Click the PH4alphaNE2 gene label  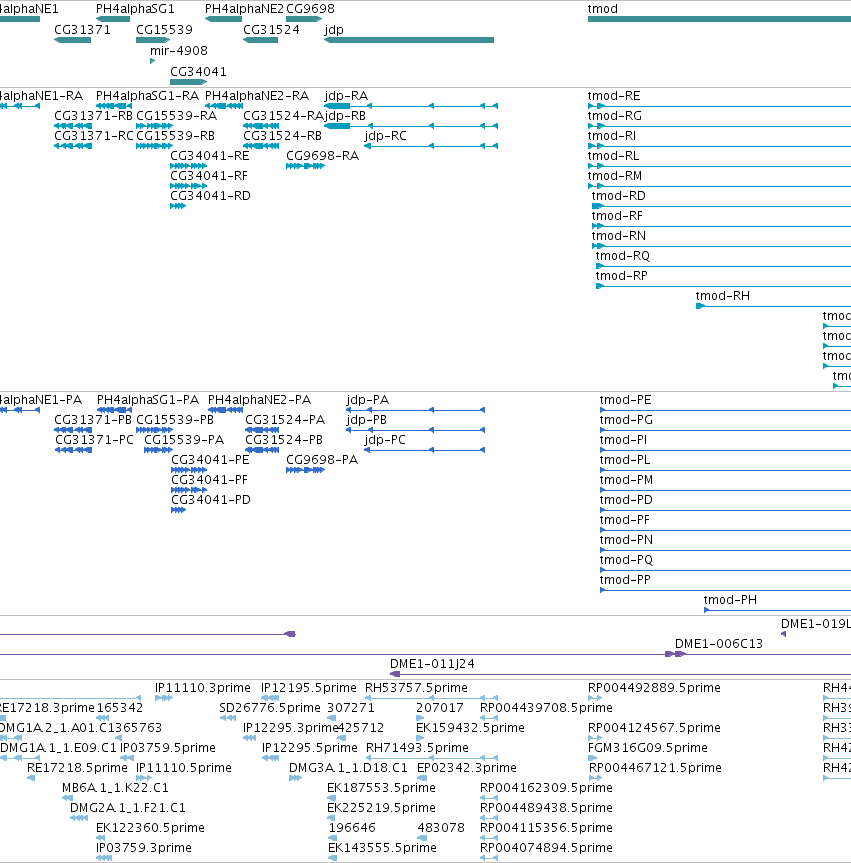pyautogui.click(x=244, y=9)
